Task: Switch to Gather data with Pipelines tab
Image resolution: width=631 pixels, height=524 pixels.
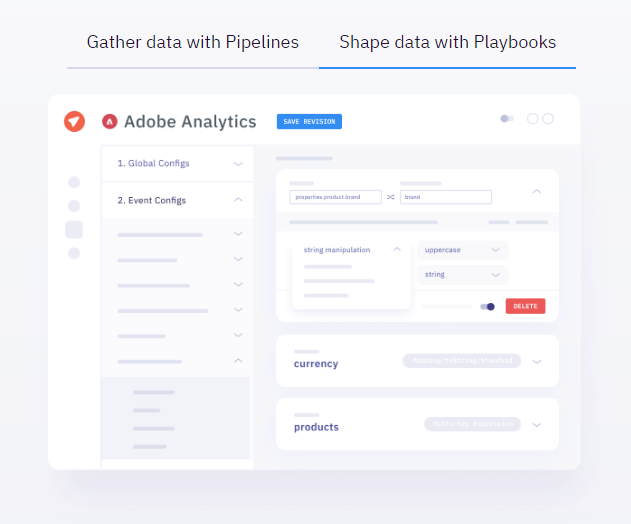Action: pyautogui.click(x=192, y=43)
